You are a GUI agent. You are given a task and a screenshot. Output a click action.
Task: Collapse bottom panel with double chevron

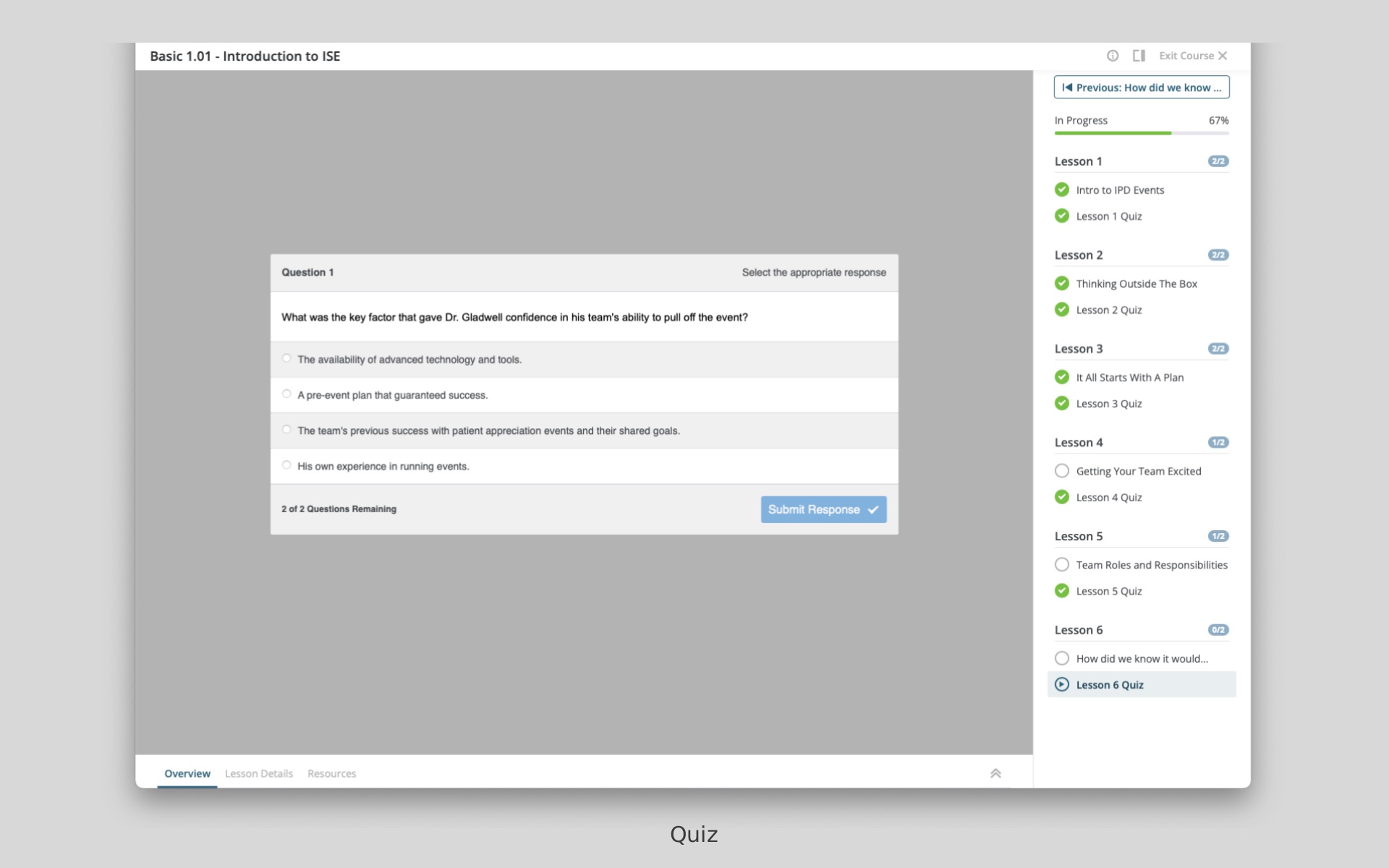point(995,773)
